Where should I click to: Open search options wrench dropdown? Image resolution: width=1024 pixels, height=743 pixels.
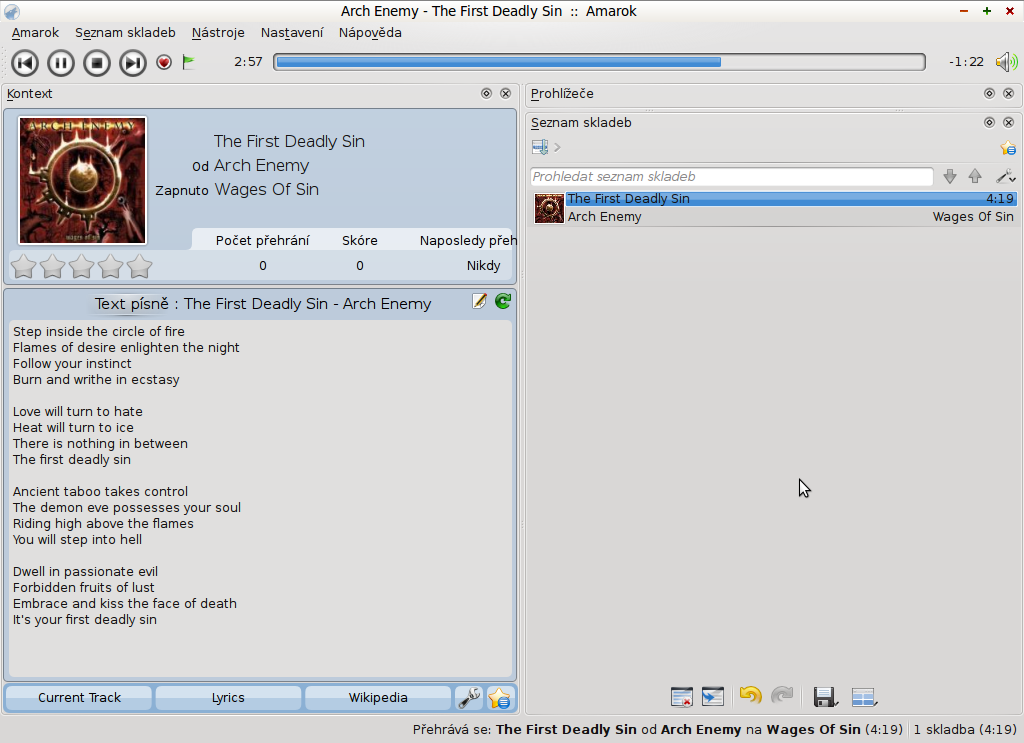[x=1005, y=176]
